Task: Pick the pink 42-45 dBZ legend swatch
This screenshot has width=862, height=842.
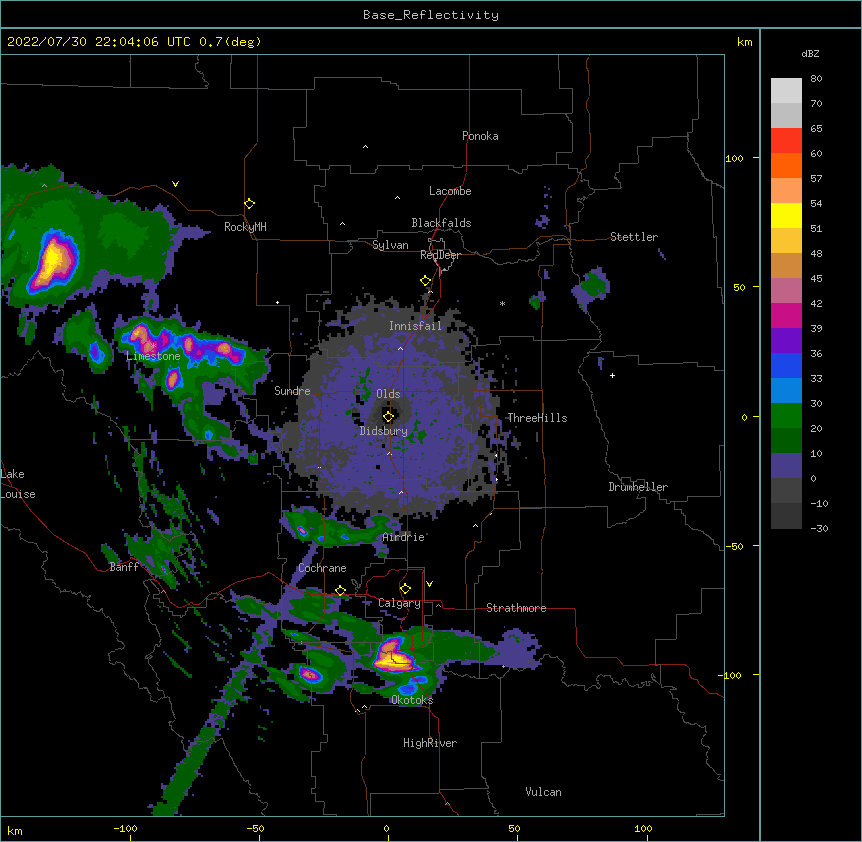Action: tap(786, 291)
